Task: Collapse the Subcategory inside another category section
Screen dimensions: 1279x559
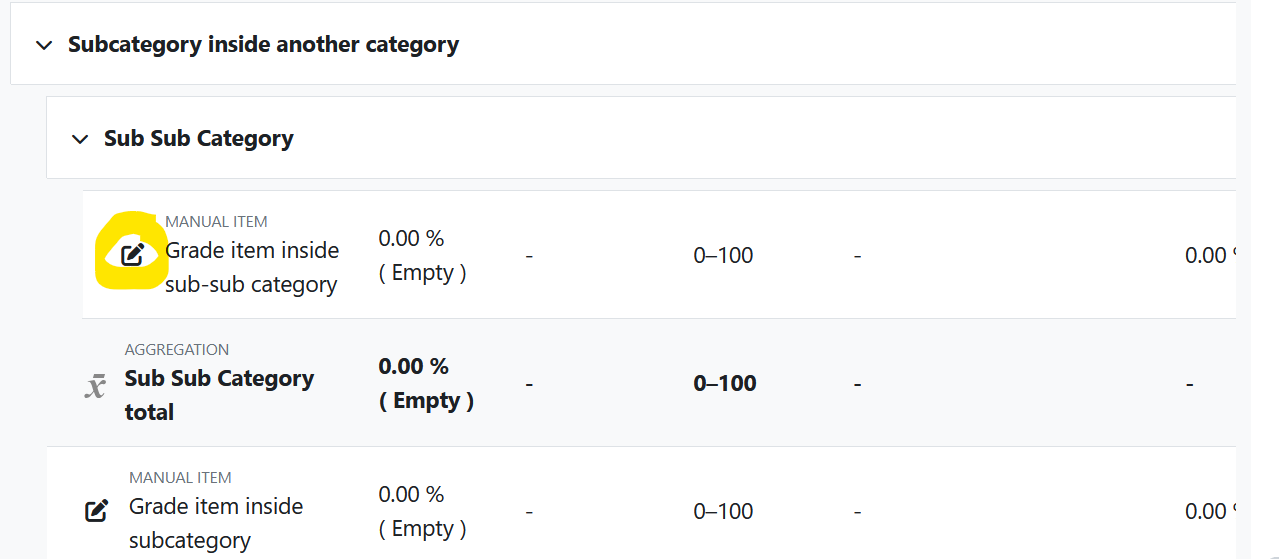Action: click(x=43, y=45)
